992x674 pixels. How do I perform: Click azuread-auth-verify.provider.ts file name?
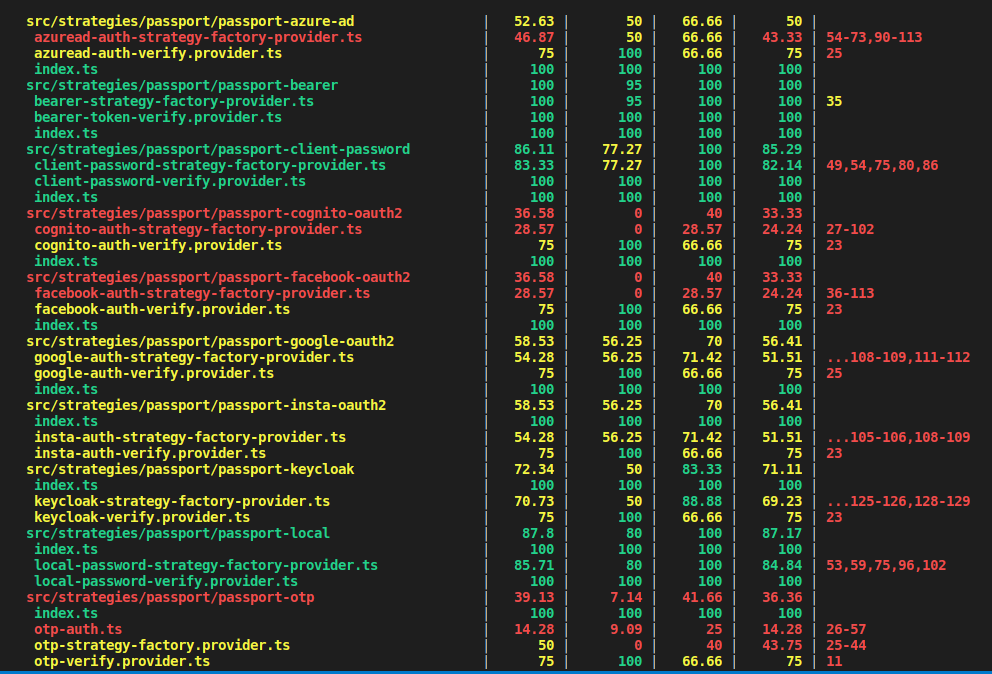pos(158,53)
